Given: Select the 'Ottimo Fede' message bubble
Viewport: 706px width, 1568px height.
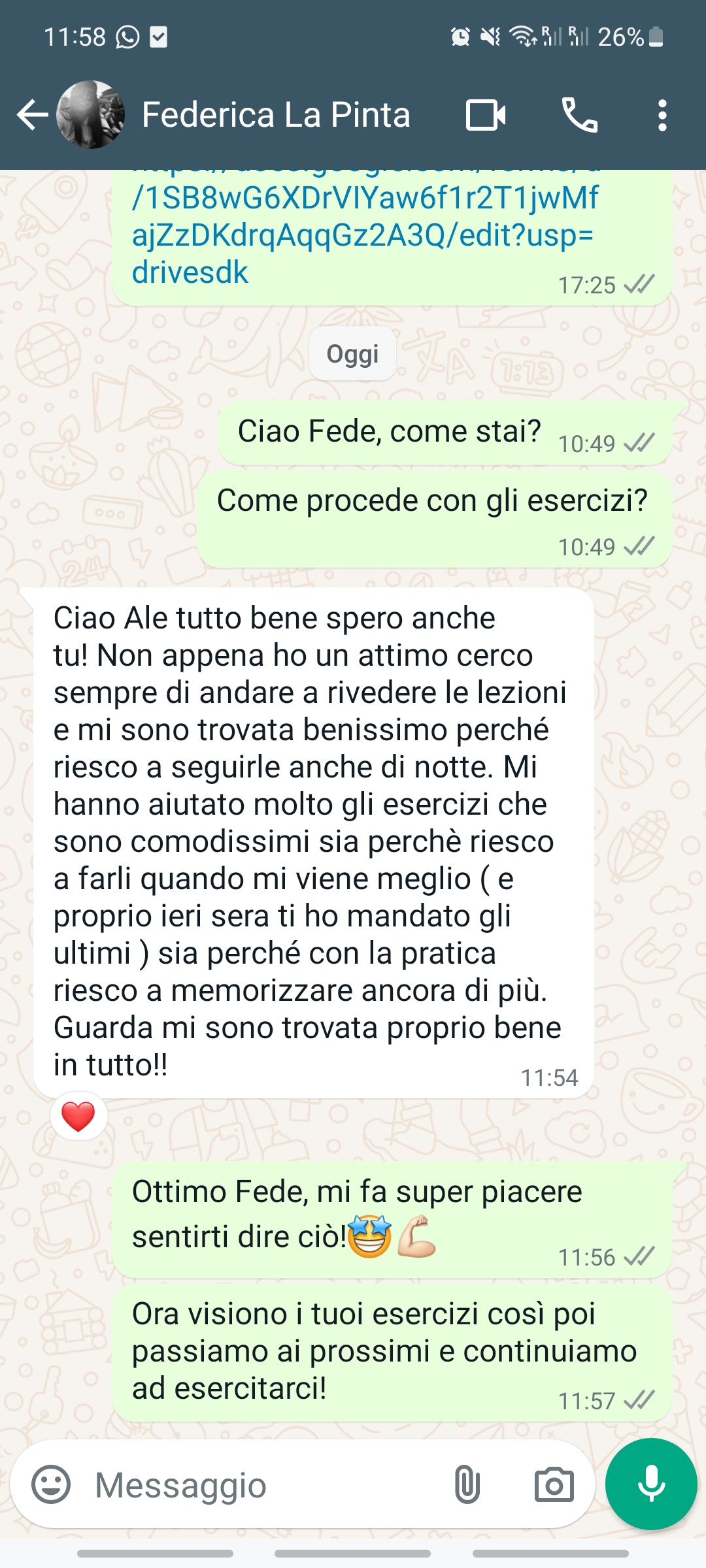Looking at the screenshot, I should (392, 1219).
